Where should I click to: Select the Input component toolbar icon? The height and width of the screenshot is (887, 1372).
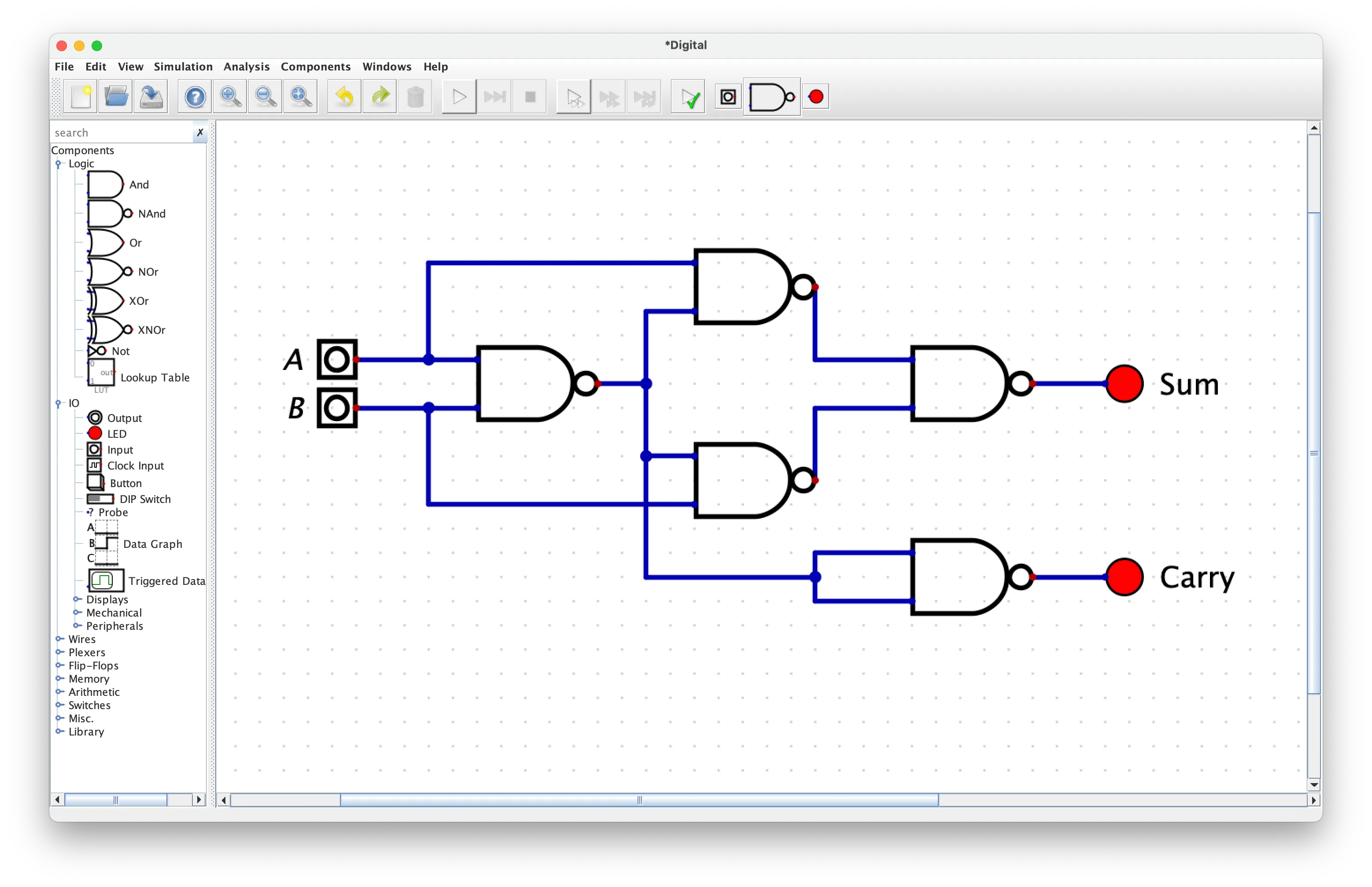click(x=728, y=97)
